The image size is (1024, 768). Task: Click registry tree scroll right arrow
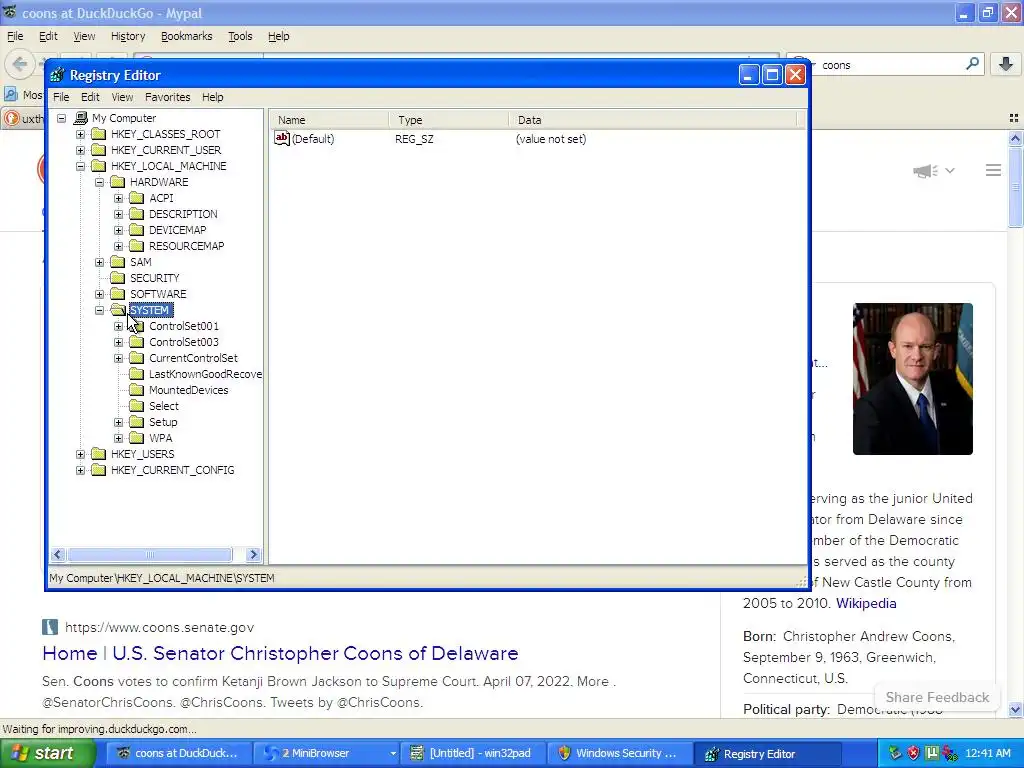pyautogui.click(x=254, y=554)
